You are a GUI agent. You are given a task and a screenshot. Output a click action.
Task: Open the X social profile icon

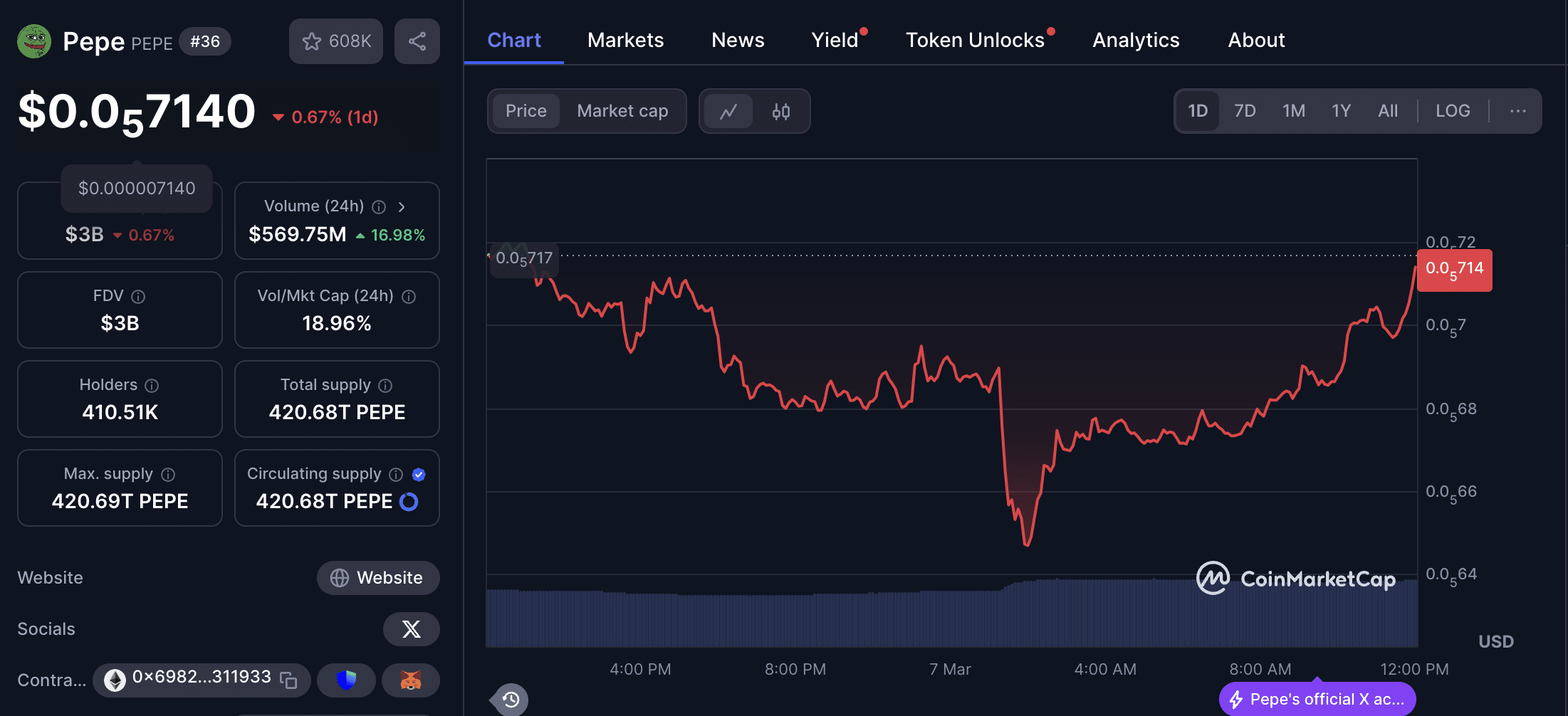coord(412,629)
